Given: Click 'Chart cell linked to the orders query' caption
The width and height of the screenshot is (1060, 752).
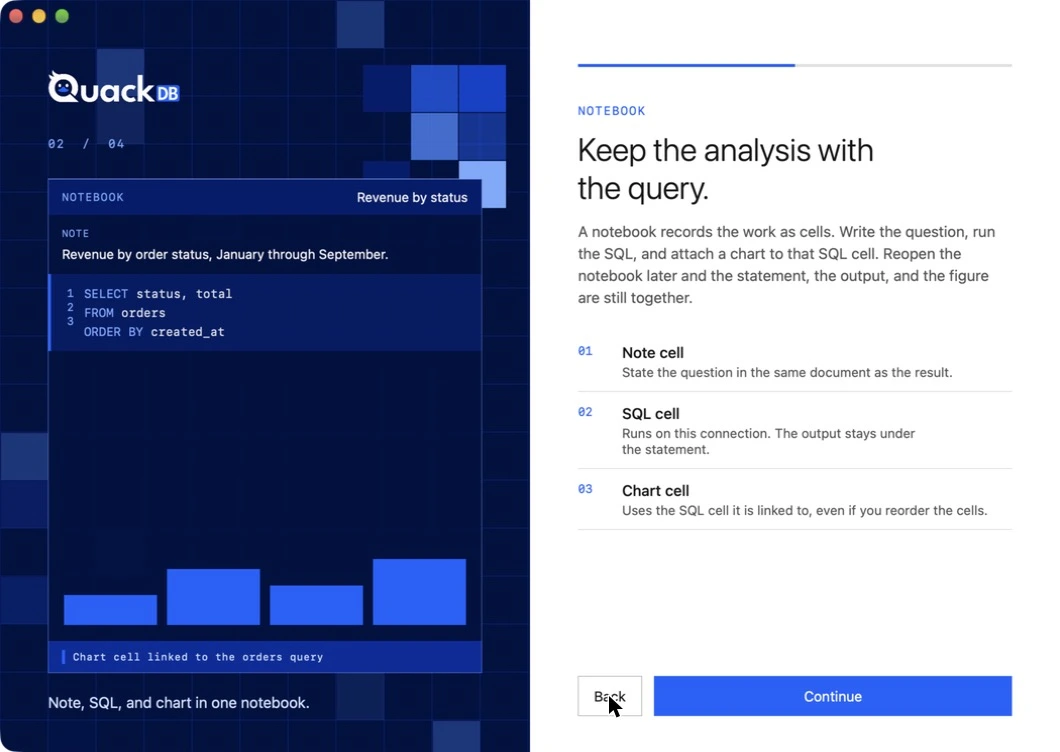Looking at the screenshot, I should (197, 657).
